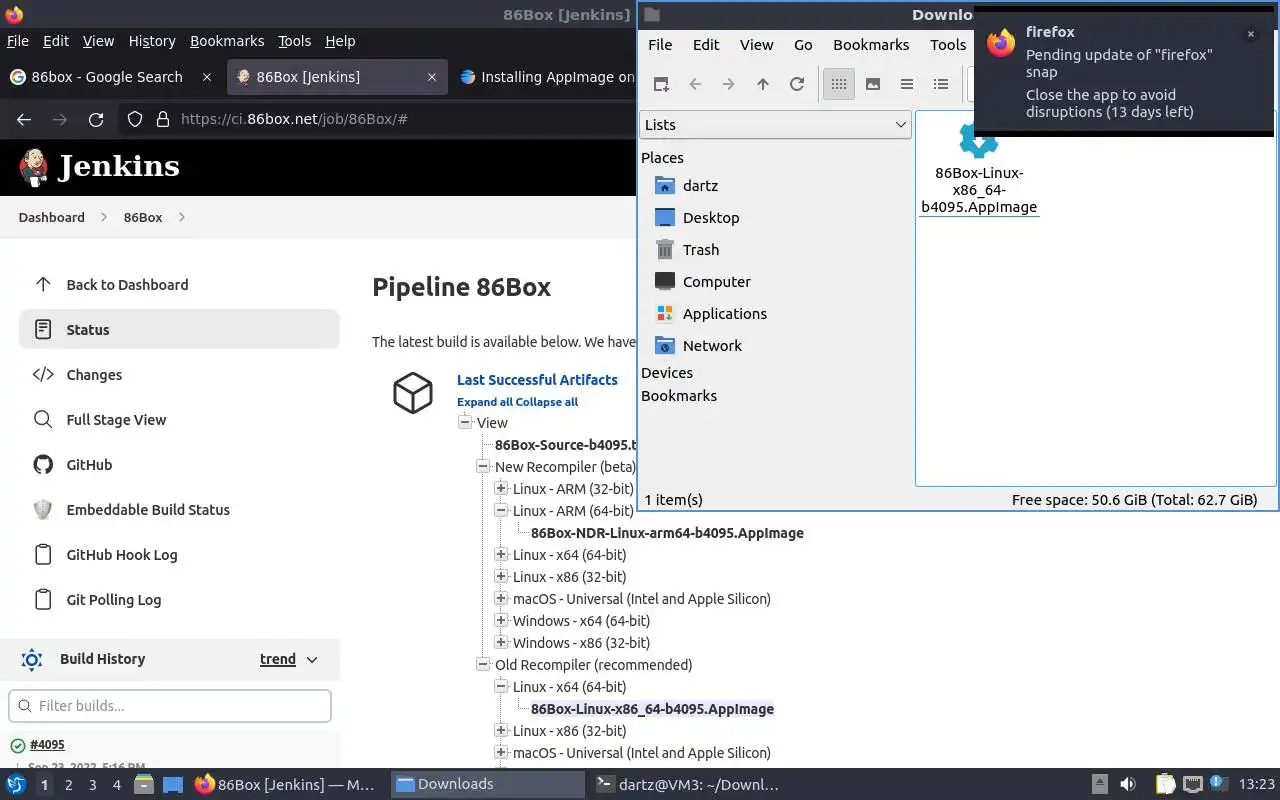
Task: Switch file manager to icon view
Action: click(x=839, y=84)
